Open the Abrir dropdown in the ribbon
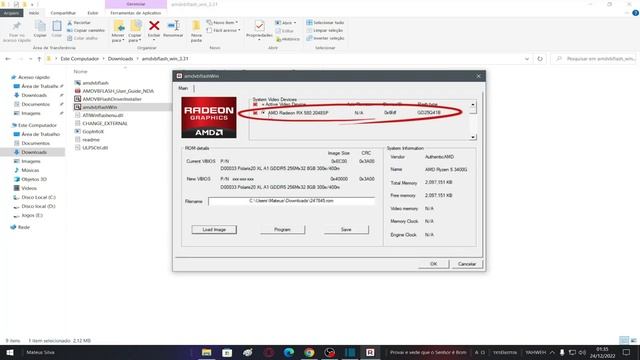The width and height of the screenshot is (640, 360). coord(286,23)
